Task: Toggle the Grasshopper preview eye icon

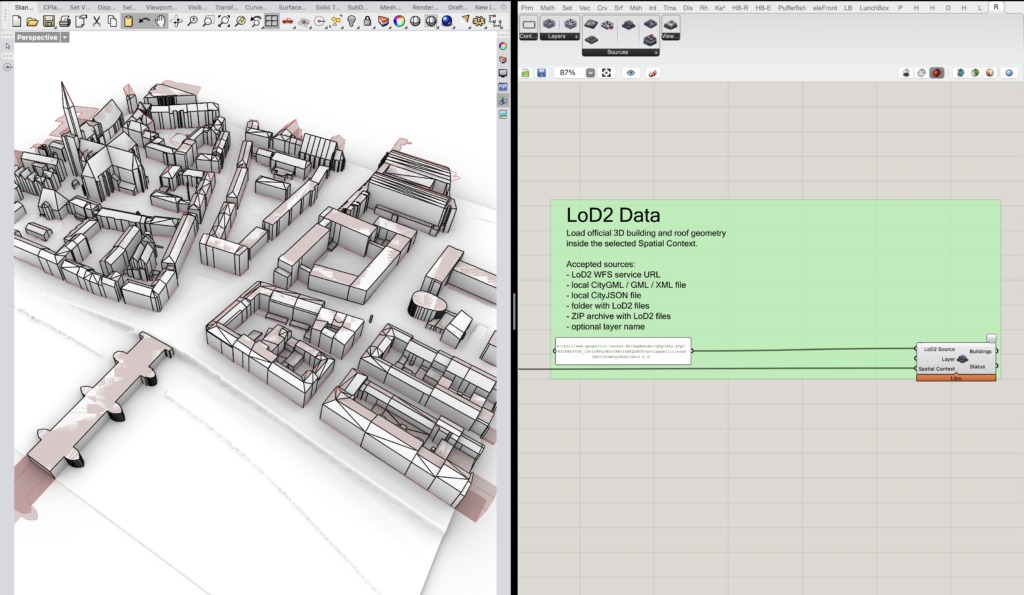Action: (630, 73)
